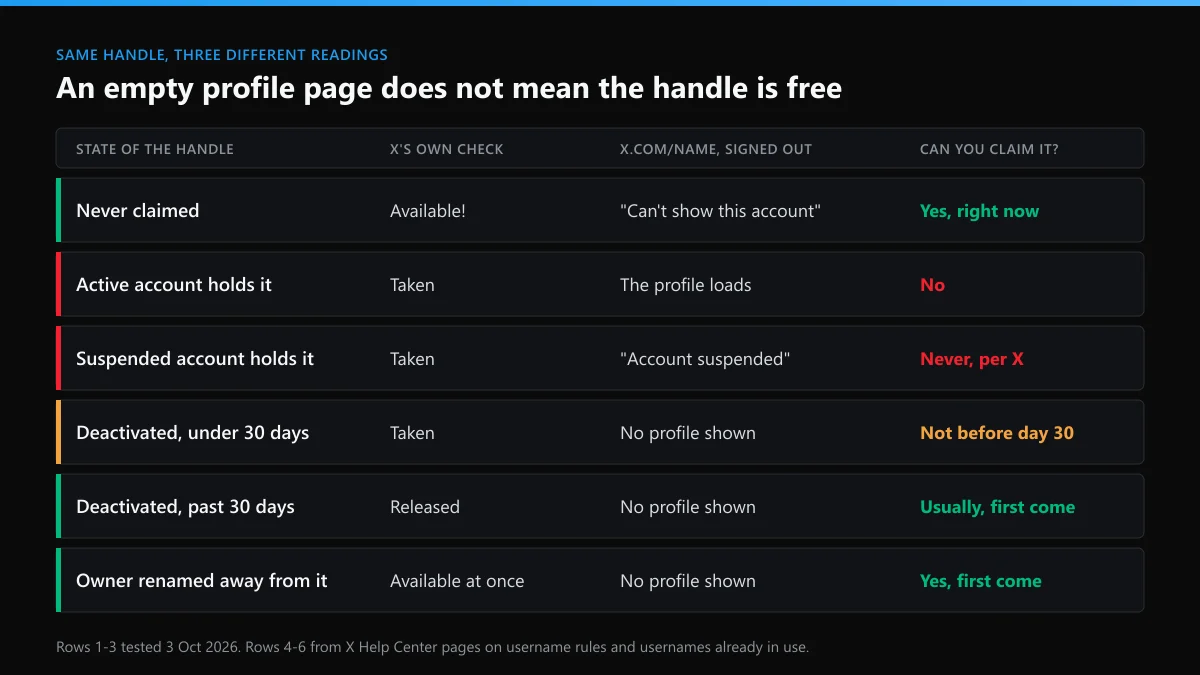Click the "Can't show this account" cell
The image size is (1200, 675).
coord(720,211)
